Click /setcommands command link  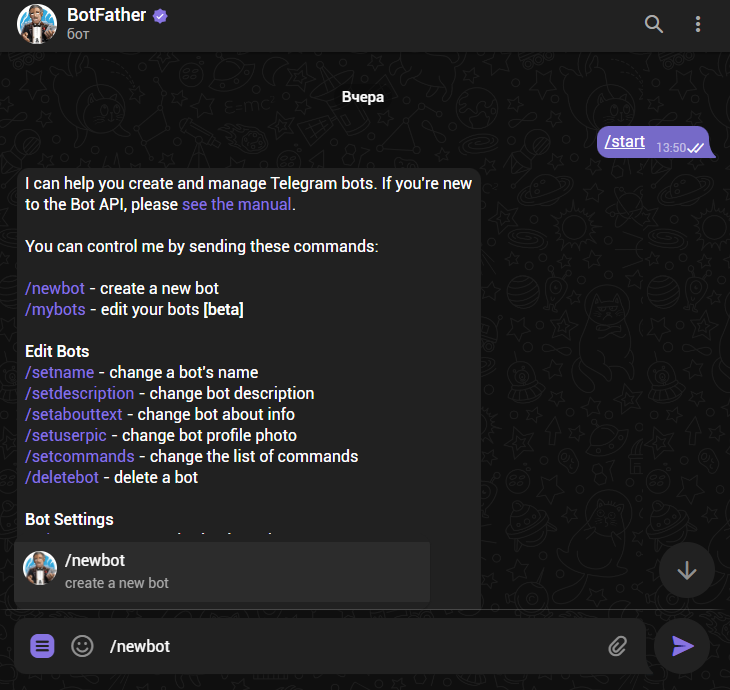click(x=79, y=456)
